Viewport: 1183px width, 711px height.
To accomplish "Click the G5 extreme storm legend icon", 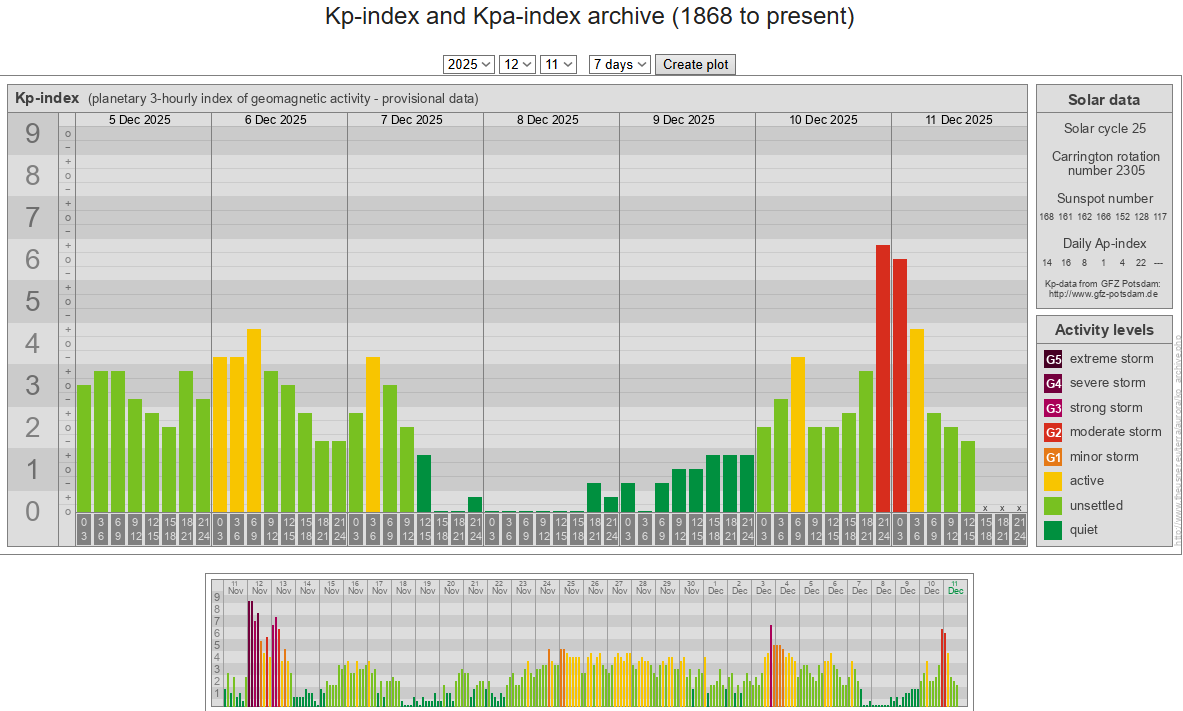I will pos(1054,359).
